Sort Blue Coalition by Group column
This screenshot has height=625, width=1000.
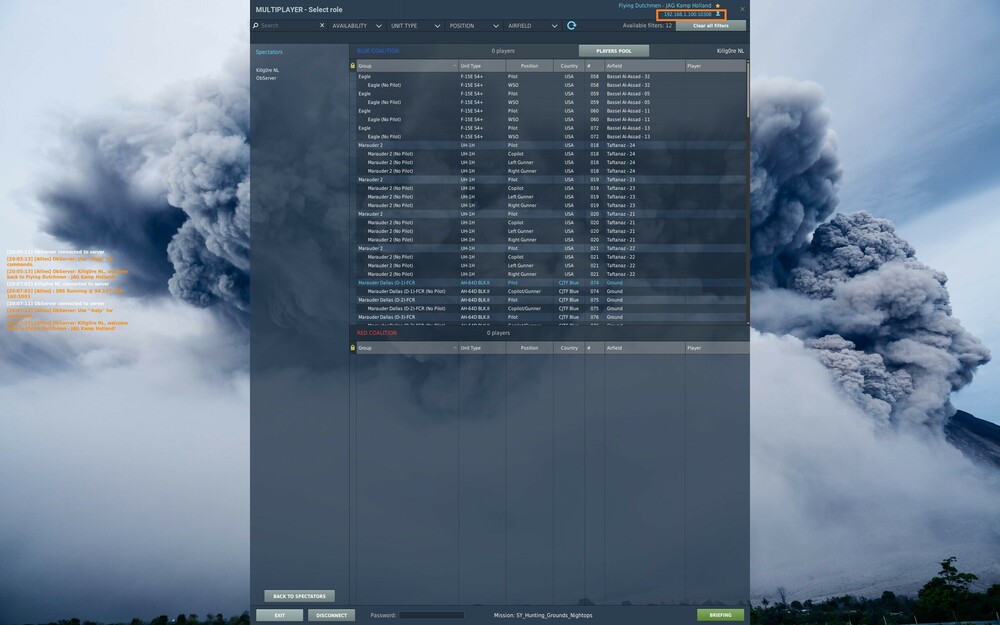tap(407, 66)
